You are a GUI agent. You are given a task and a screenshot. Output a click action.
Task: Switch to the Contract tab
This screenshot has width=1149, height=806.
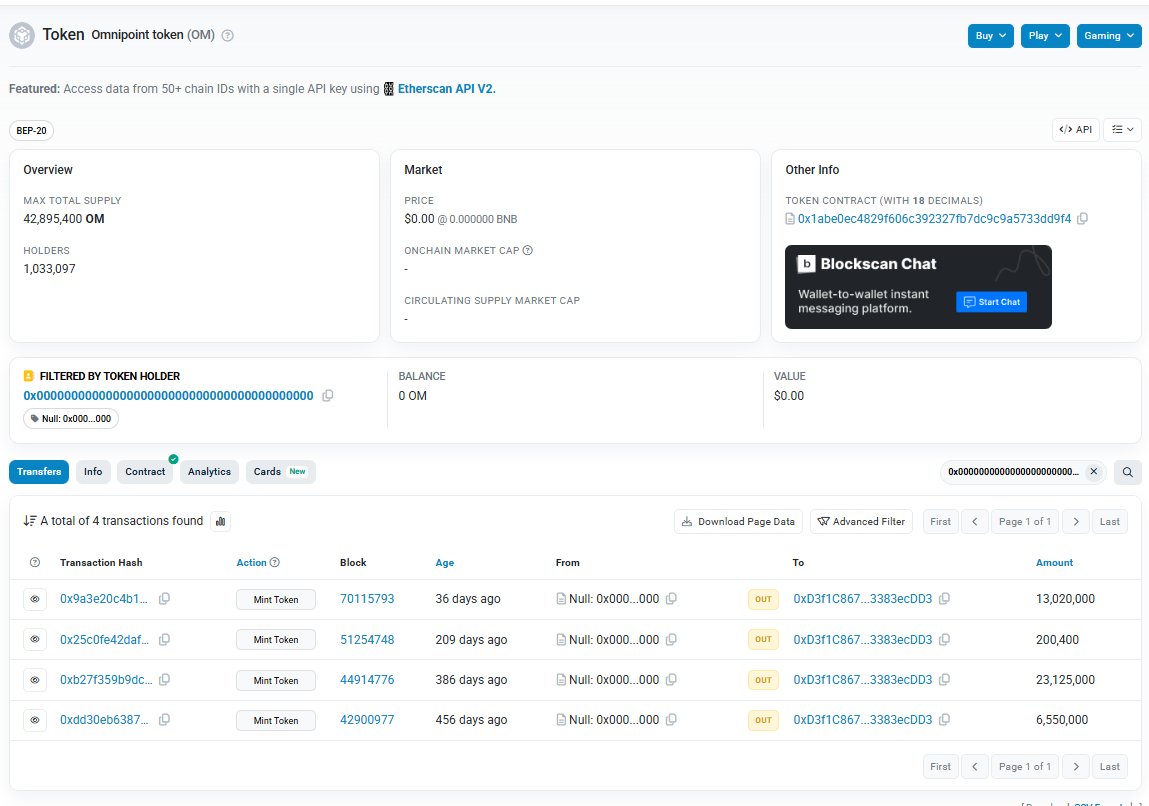145,472
